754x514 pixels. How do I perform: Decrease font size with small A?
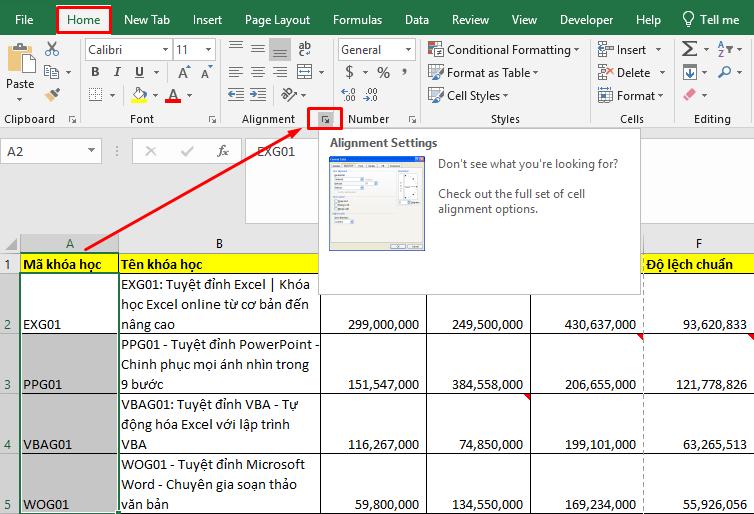tap(206, 72)
